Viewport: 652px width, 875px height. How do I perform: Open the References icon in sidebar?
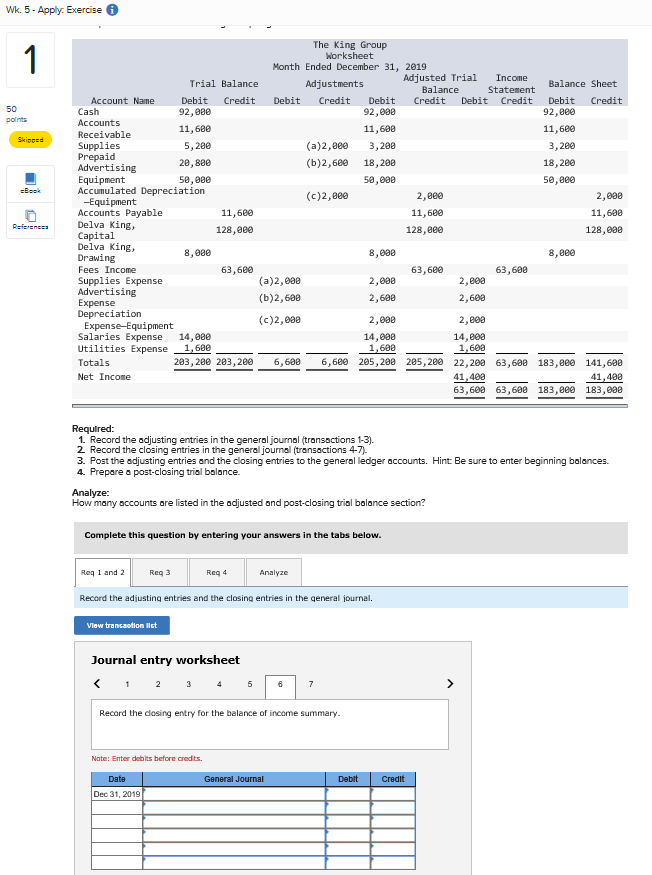pos(31,220)
